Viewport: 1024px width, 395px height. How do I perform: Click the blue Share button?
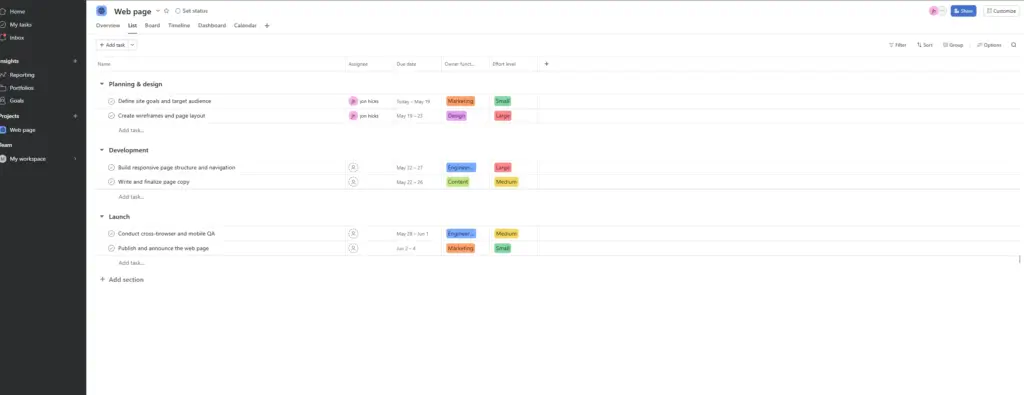[x=963, y=11]
